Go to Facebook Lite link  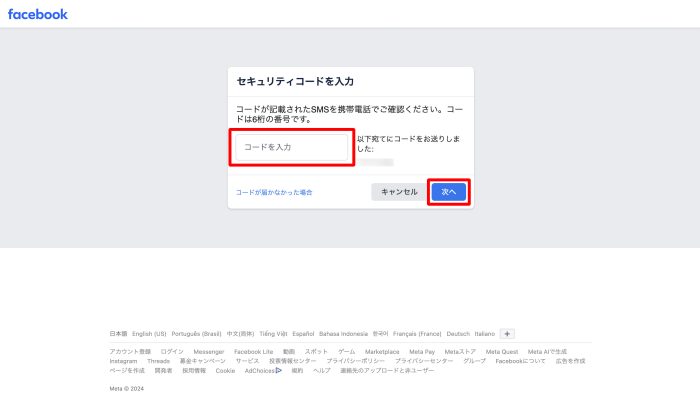tap(253, 352)
